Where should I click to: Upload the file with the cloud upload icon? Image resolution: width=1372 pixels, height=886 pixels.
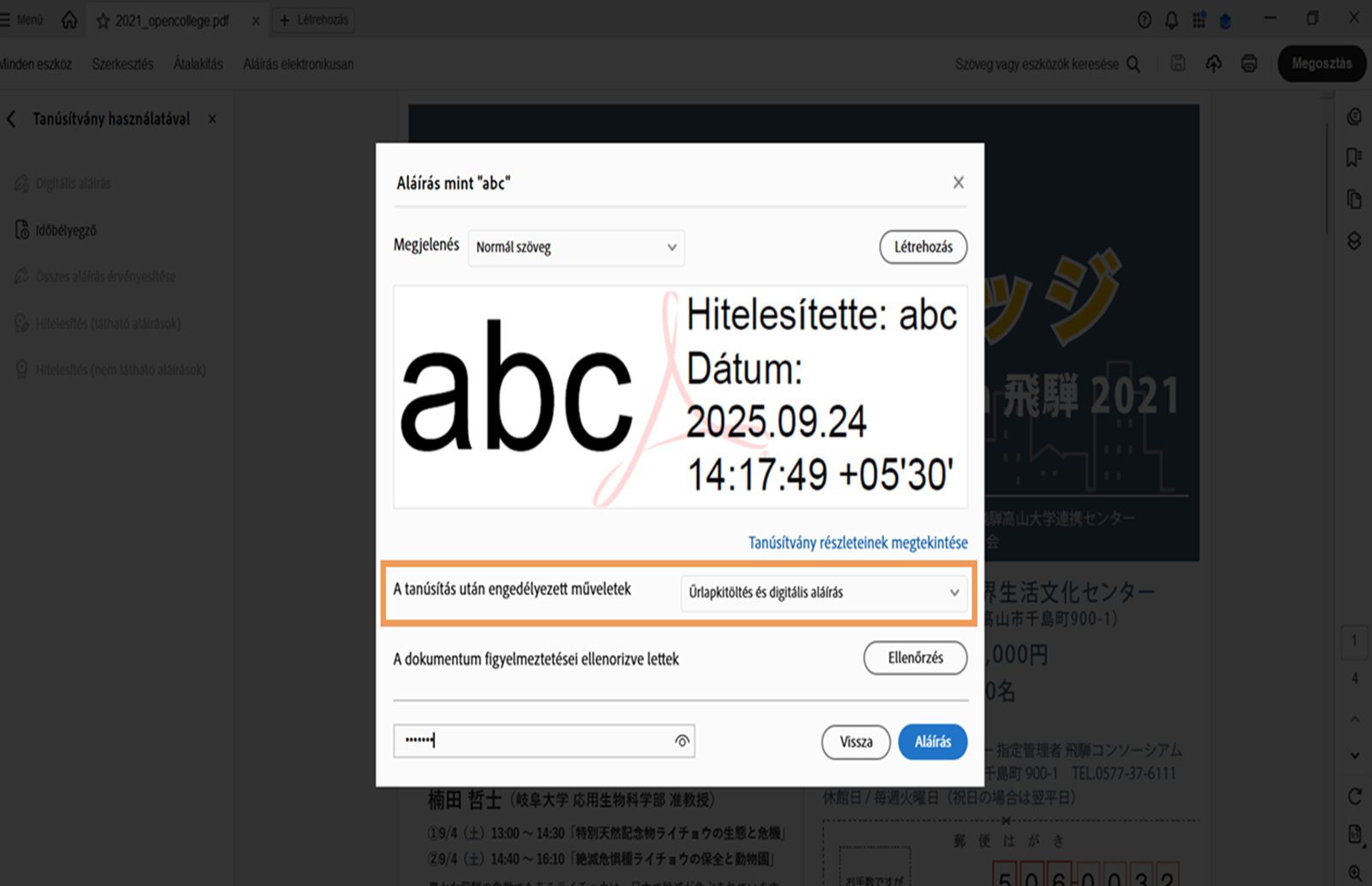[x=1213, y=63]
